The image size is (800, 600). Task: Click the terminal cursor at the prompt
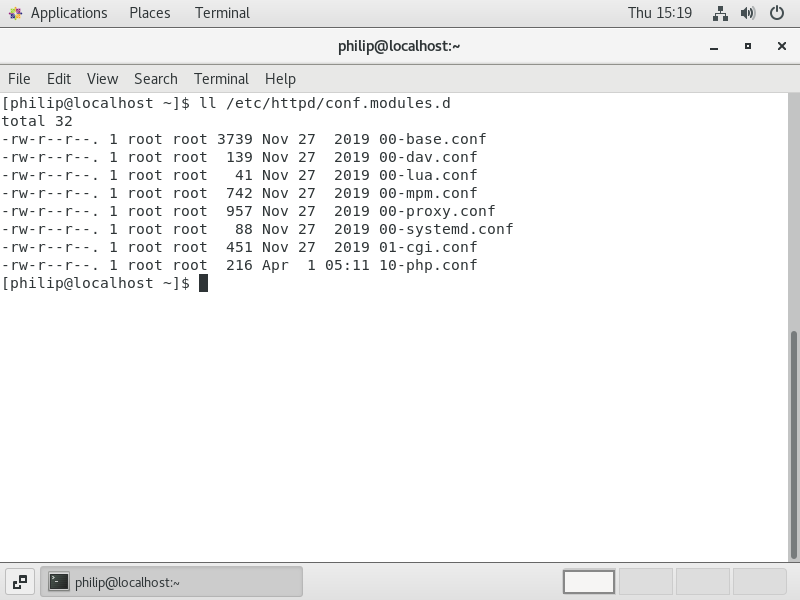[203, 283]
